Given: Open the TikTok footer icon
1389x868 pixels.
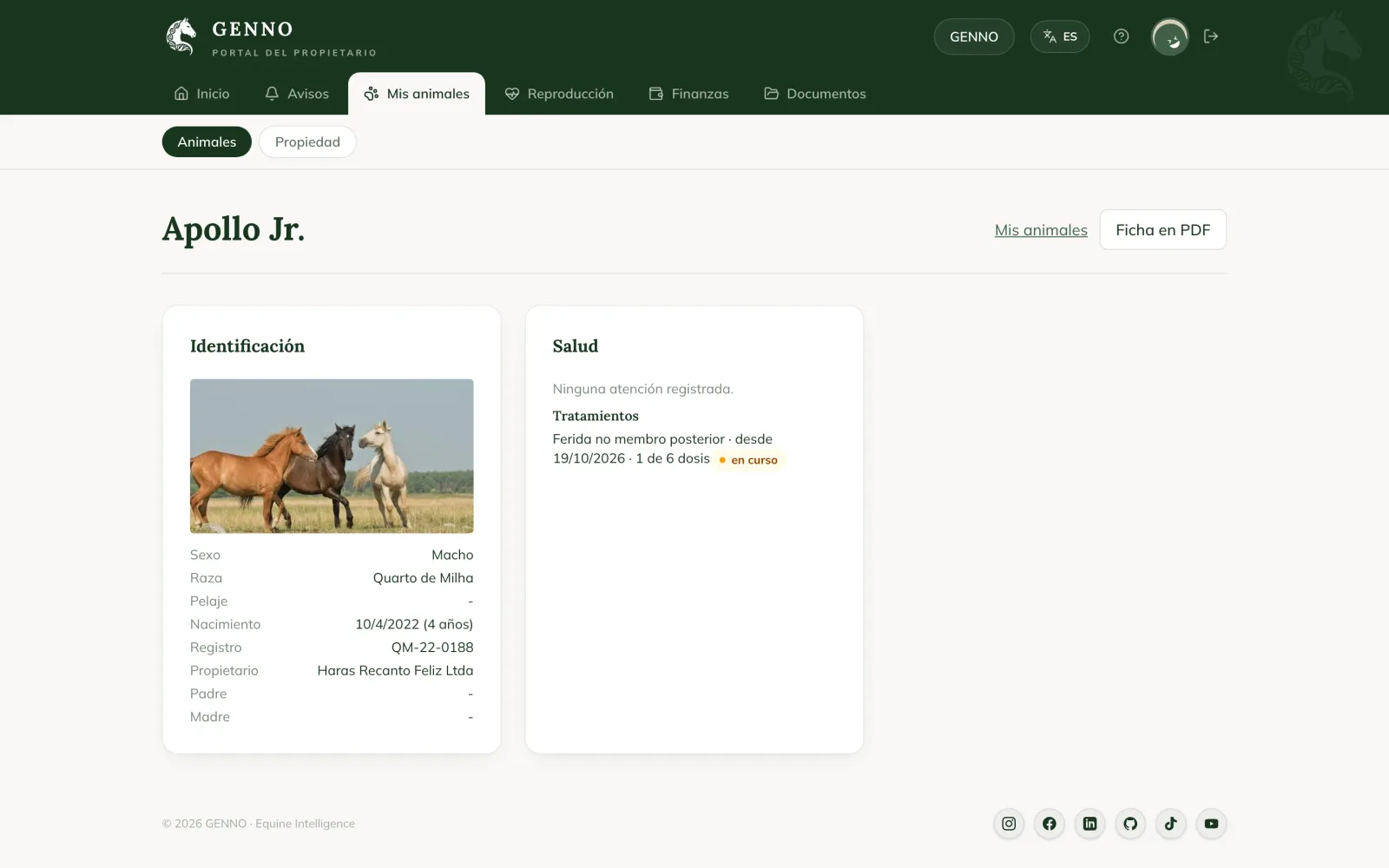Looking at the screenshot, I should pyautogui.click(x=1170, y=824).
